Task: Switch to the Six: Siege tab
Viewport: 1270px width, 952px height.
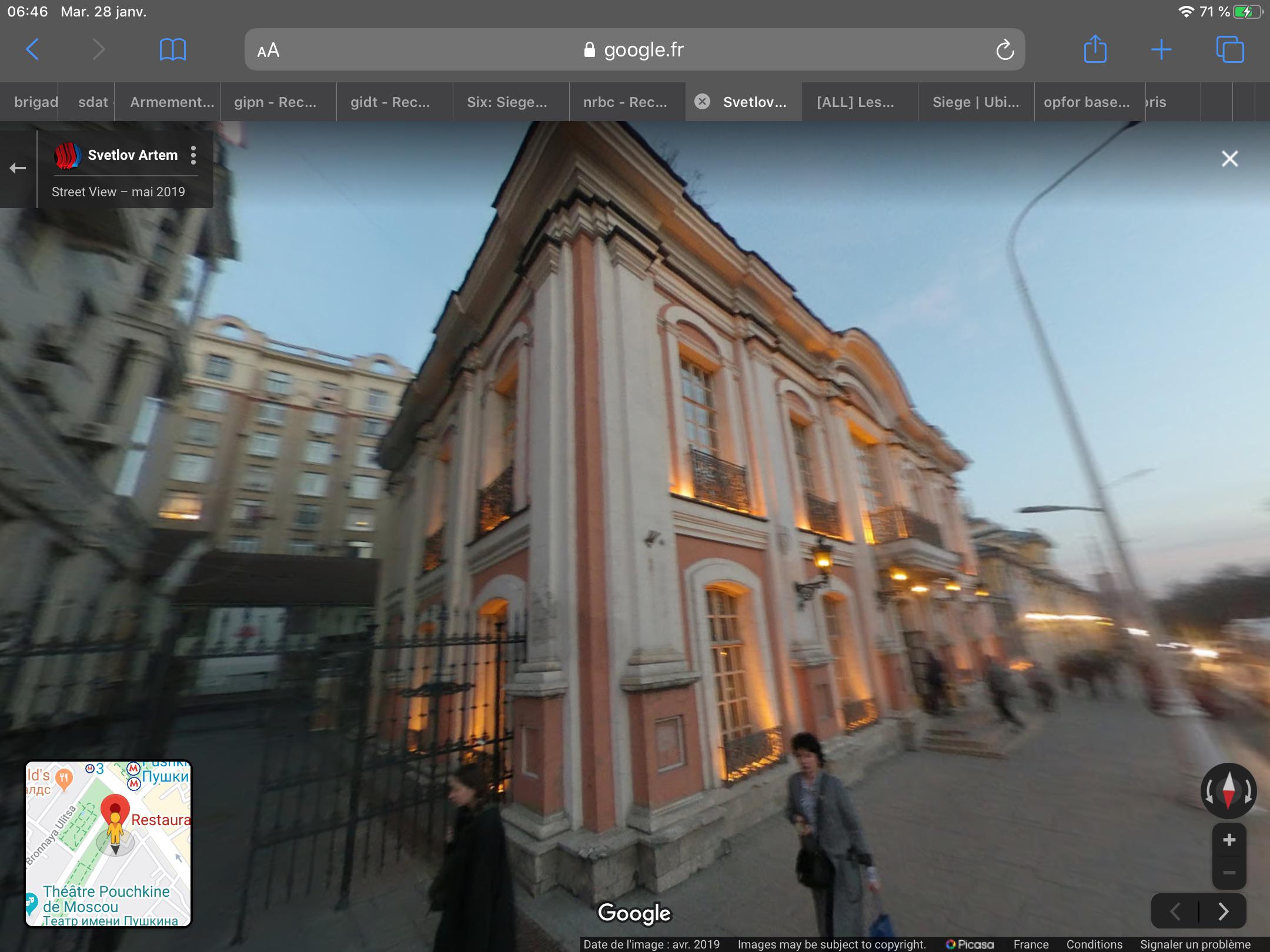Action: pos(507,102)
